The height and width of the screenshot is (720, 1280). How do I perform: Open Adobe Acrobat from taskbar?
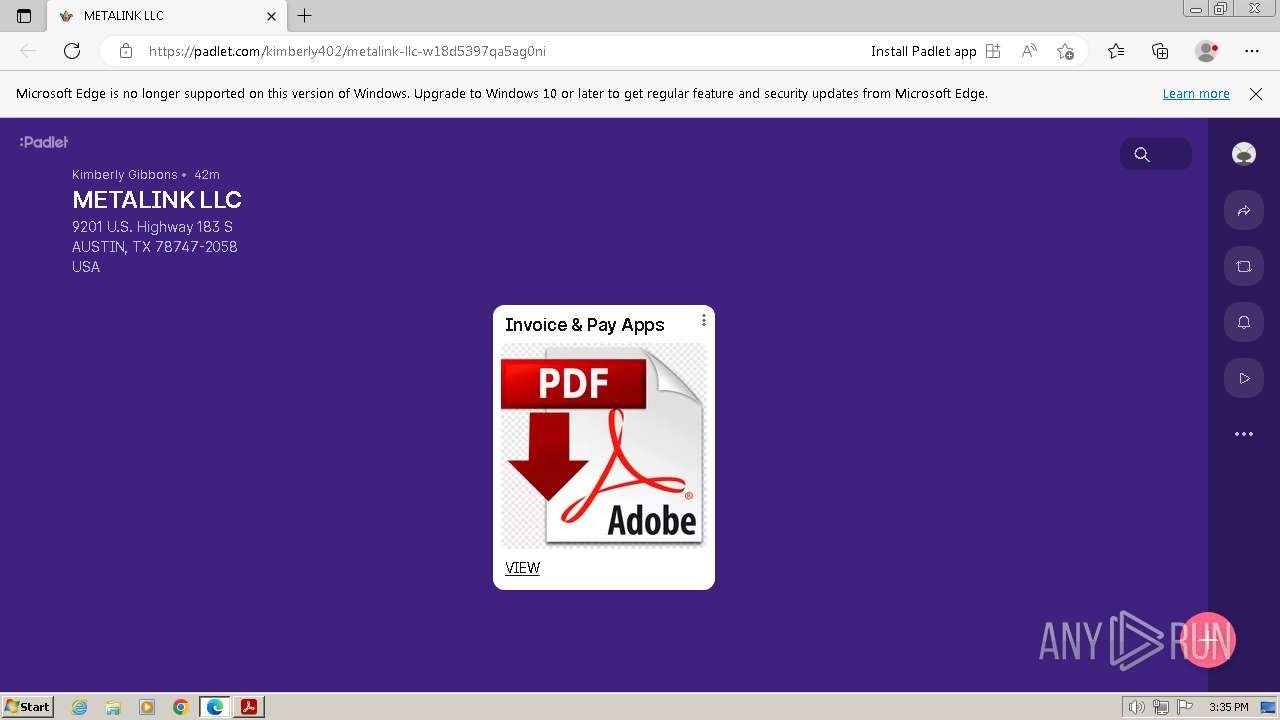[x=248, y=707]
